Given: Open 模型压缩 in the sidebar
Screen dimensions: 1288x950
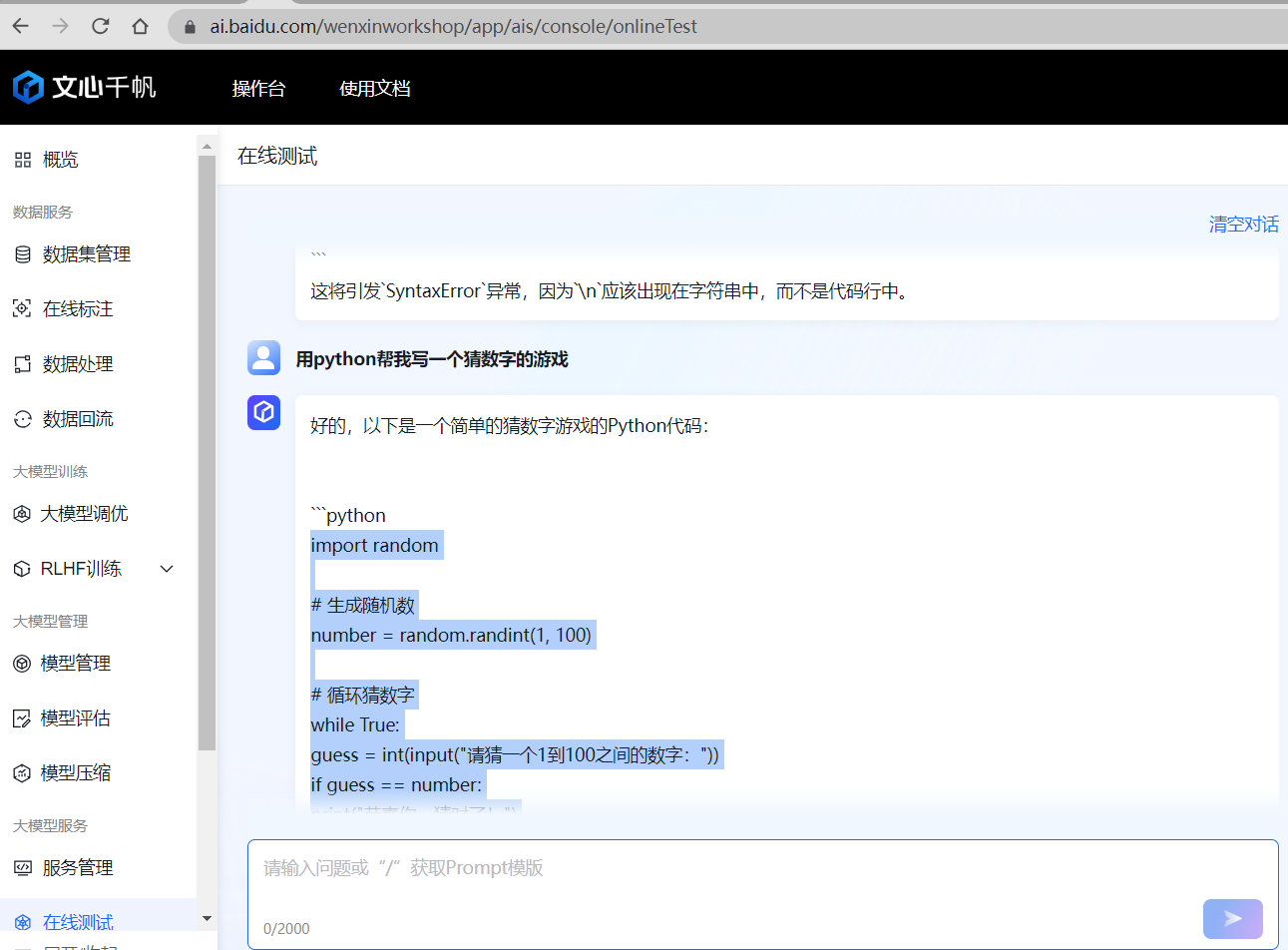Looking at the screenshot, I should [x=75, y=773].
